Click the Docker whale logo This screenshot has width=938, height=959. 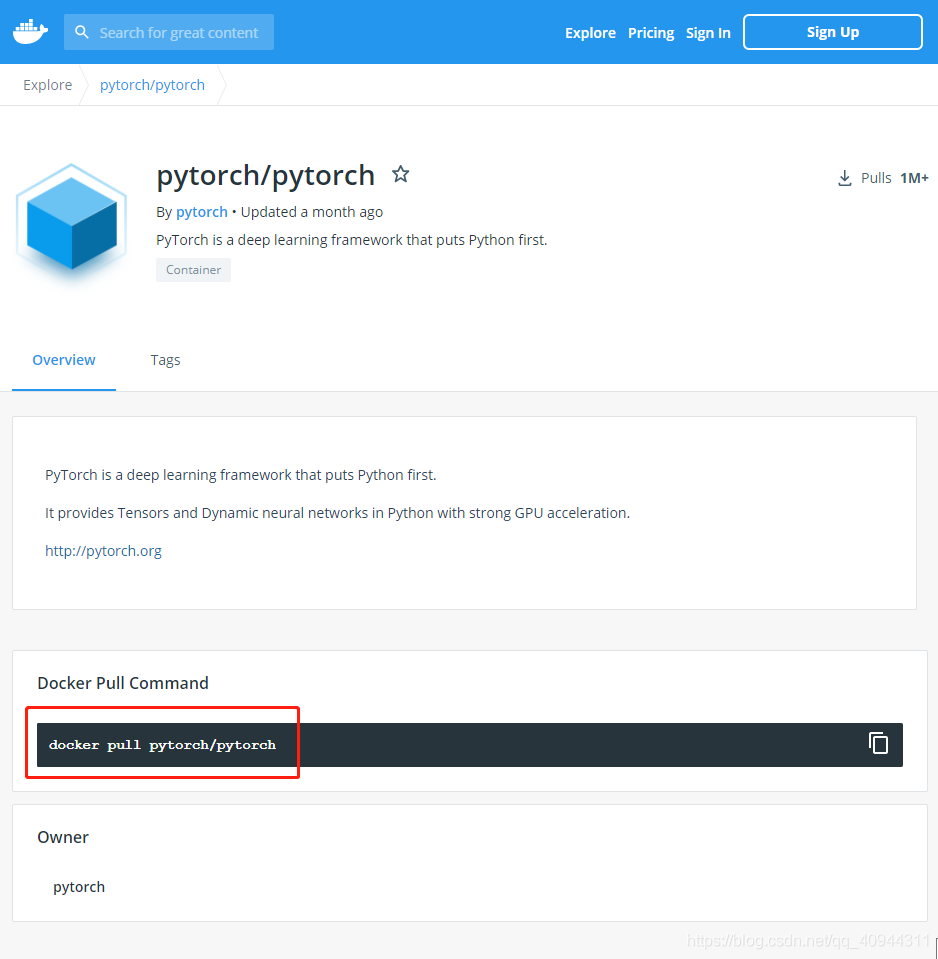click(x=30, y=31)
